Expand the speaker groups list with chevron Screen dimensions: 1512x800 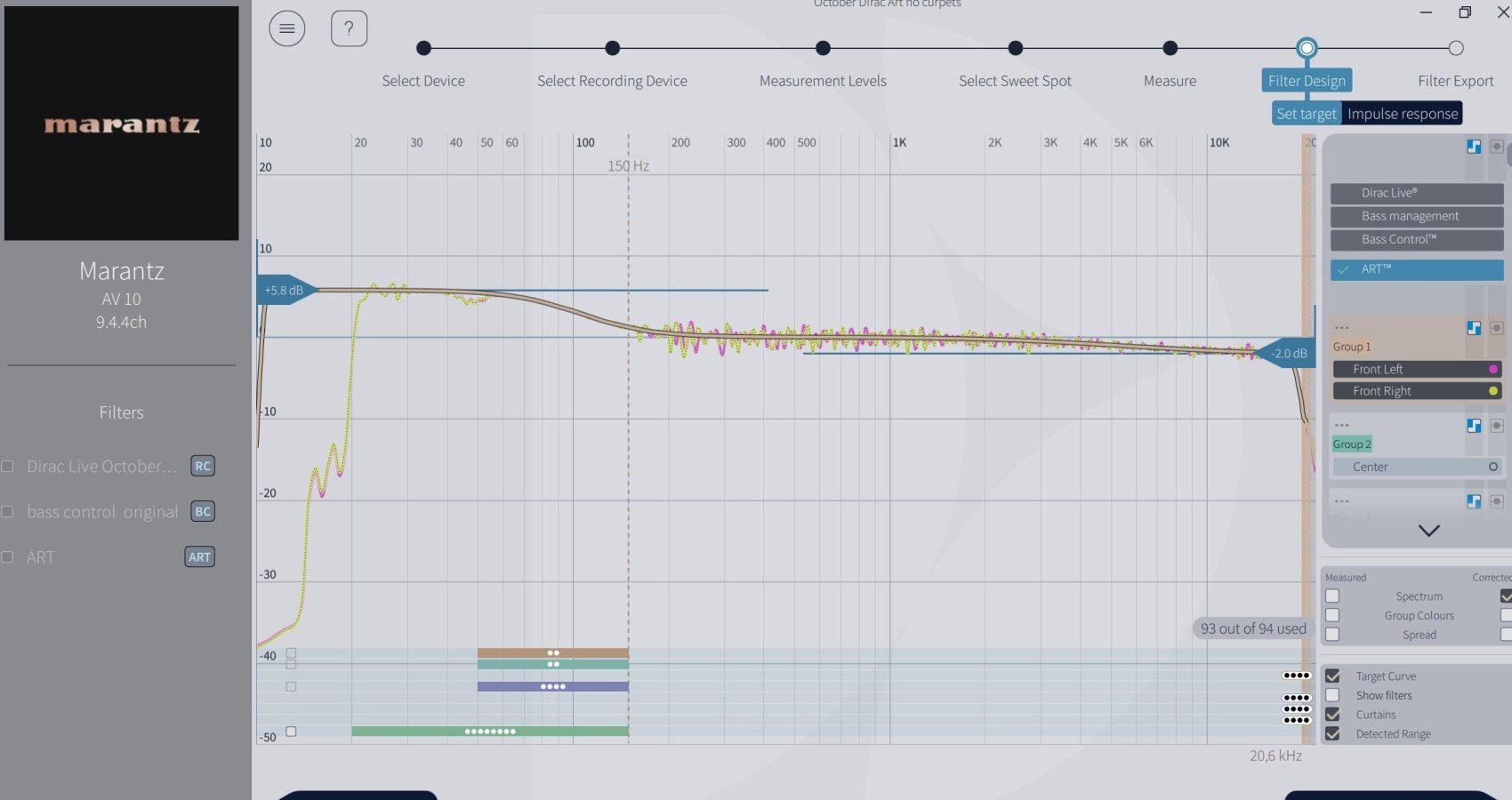tap(1428, 531)
